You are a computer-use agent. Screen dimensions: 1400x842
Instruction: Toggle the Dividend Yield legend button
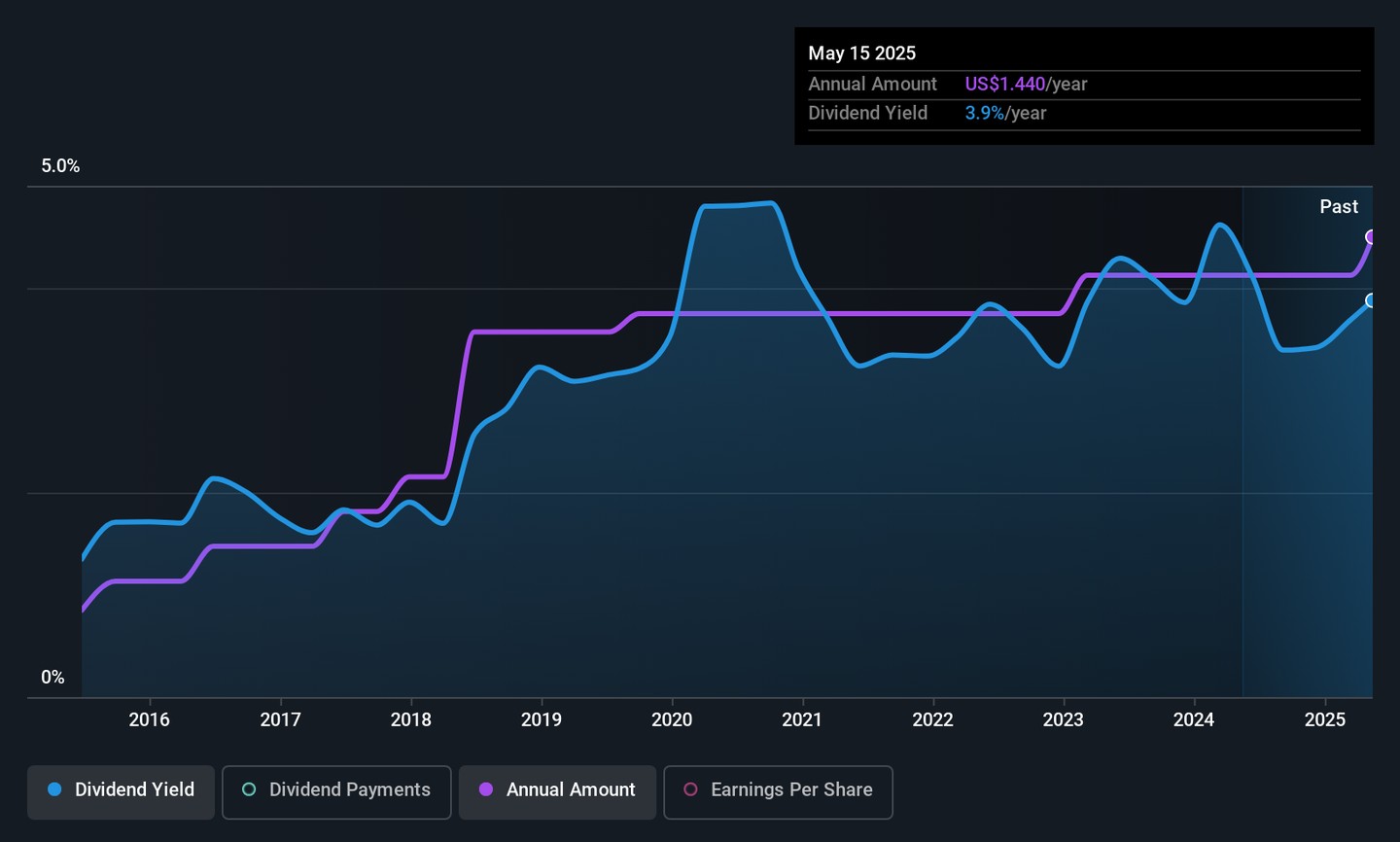(121, 790)
